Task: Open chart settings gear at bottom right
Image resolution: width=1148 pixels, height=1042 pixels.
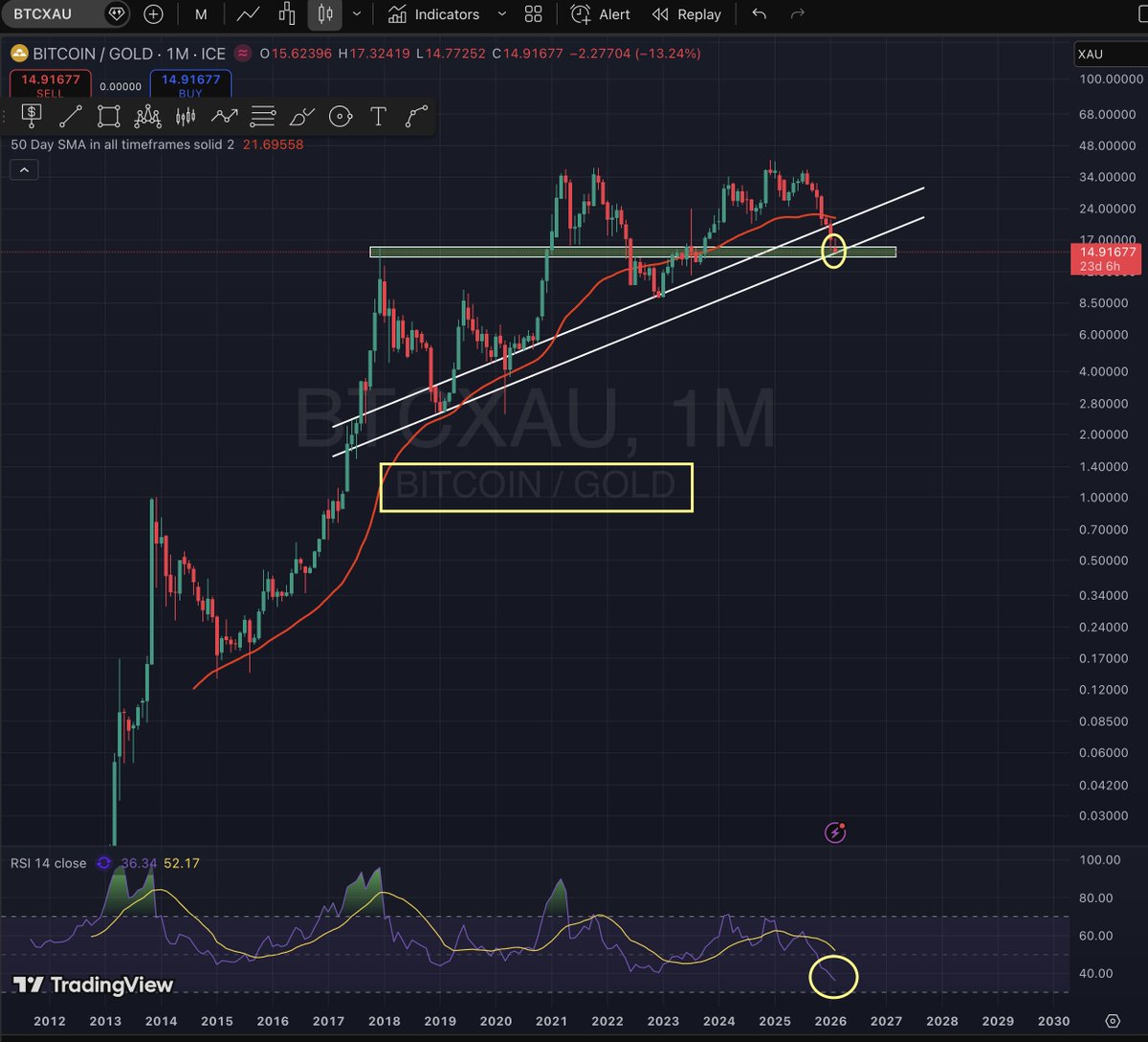Action: pyautogui.click(x=1112, y=1020)
